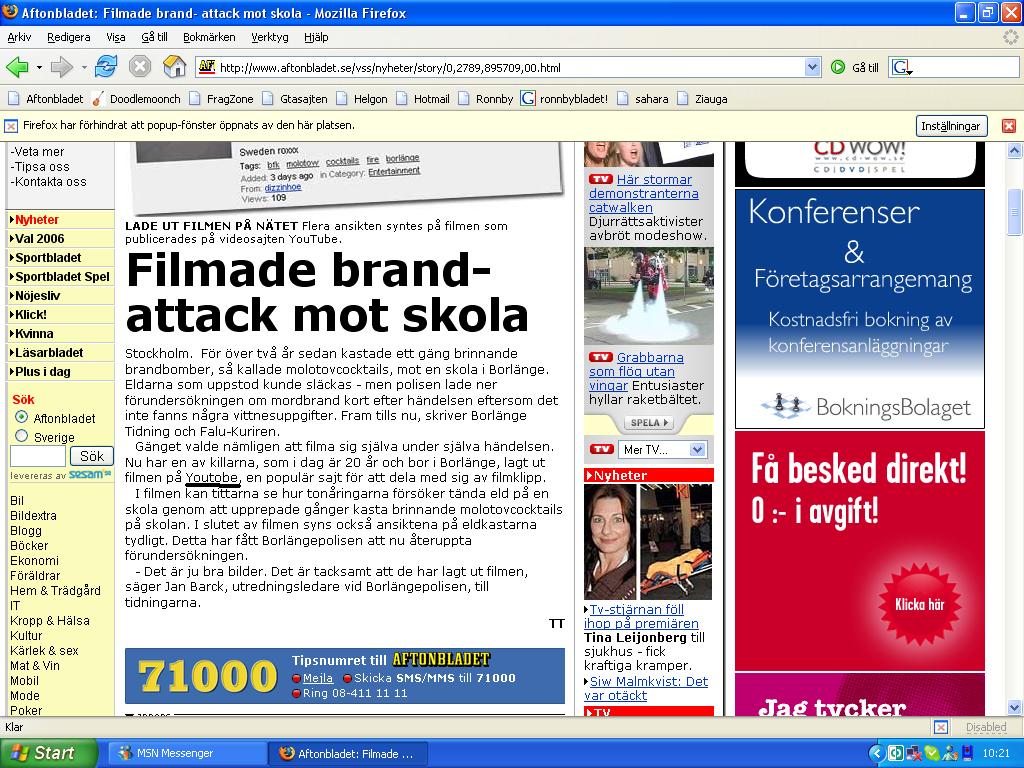Click the Aftonbladet Firefox taskbar item
1024x768 pixels.
pyautogui.click(x=348, y=753)
